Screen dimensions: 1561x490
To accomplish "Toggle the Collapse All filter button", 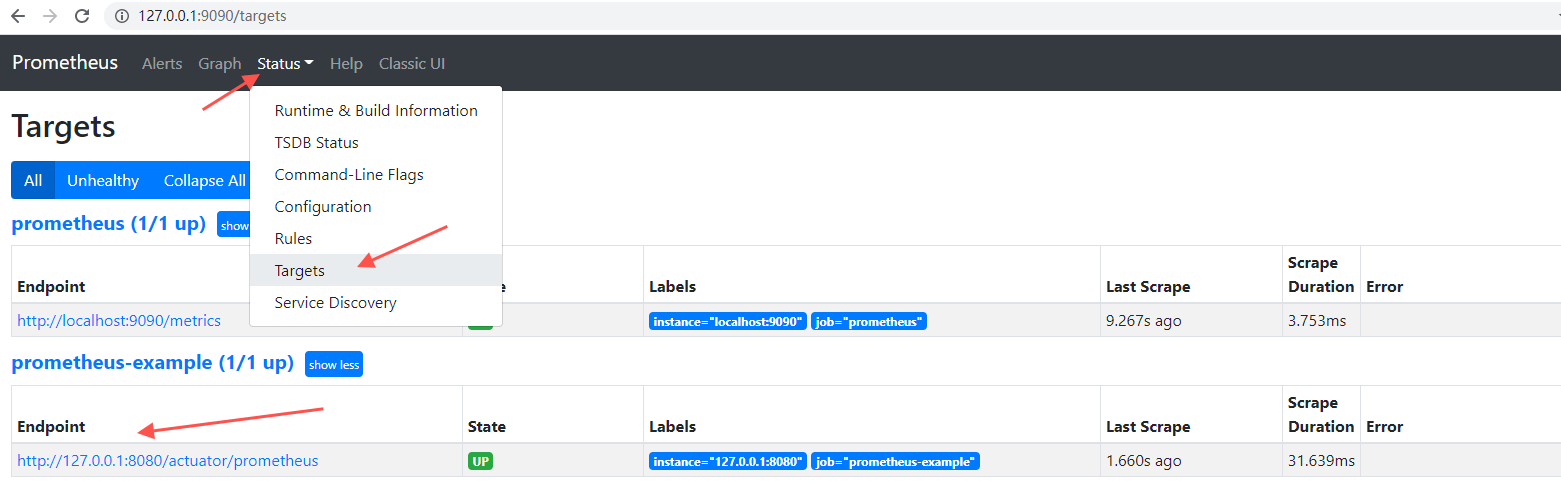I will point(204,180).
